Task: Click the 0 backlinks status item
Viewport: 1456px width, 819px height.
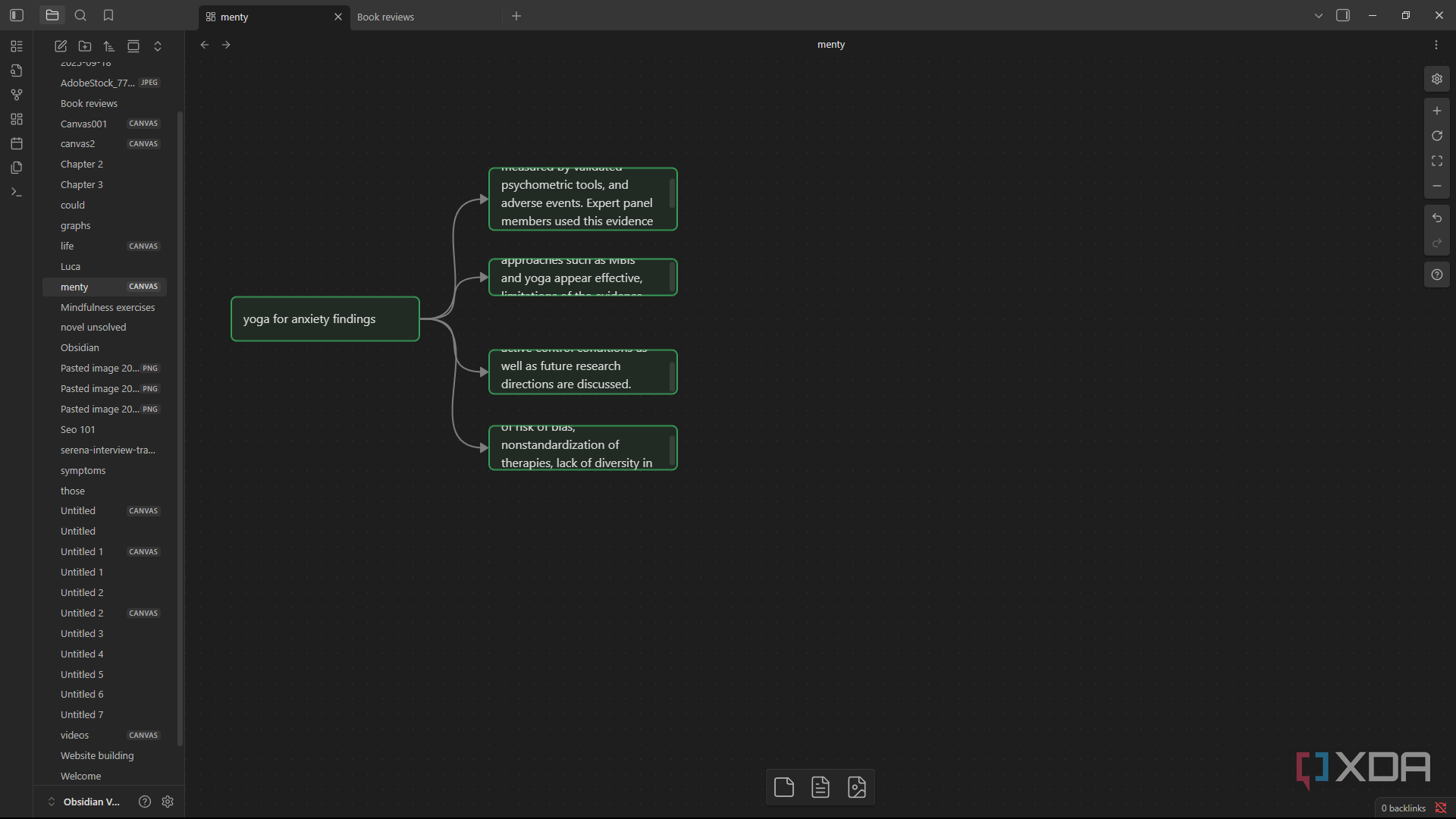Action: click(1403, 808)
